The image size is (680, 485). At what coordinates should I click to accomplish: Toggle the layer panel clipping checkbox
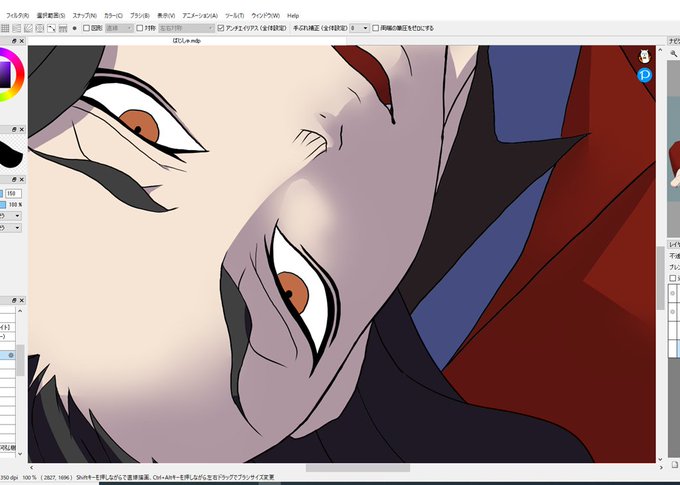pos(673,278)
